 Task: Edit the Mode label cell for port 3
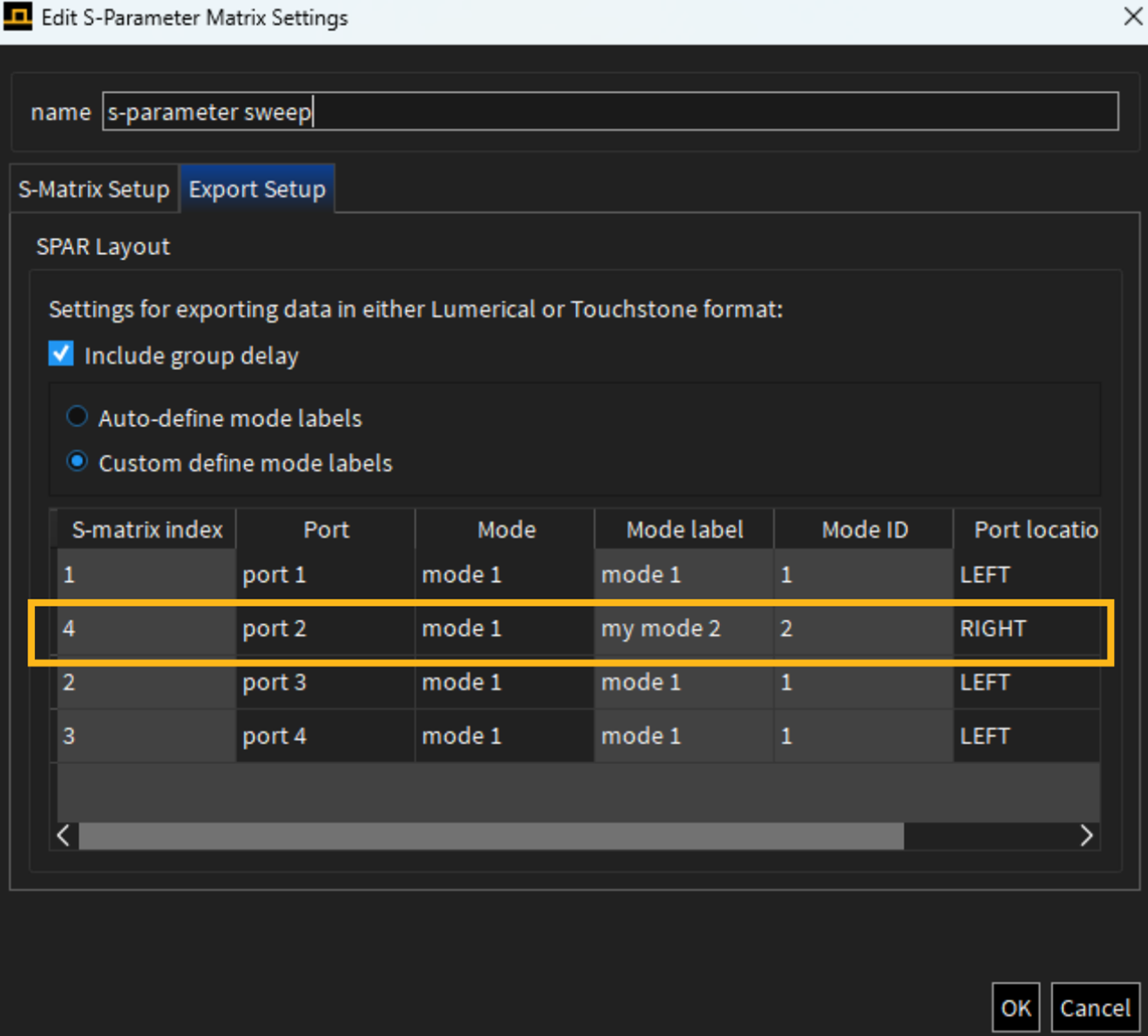click(x=684, y=682)
